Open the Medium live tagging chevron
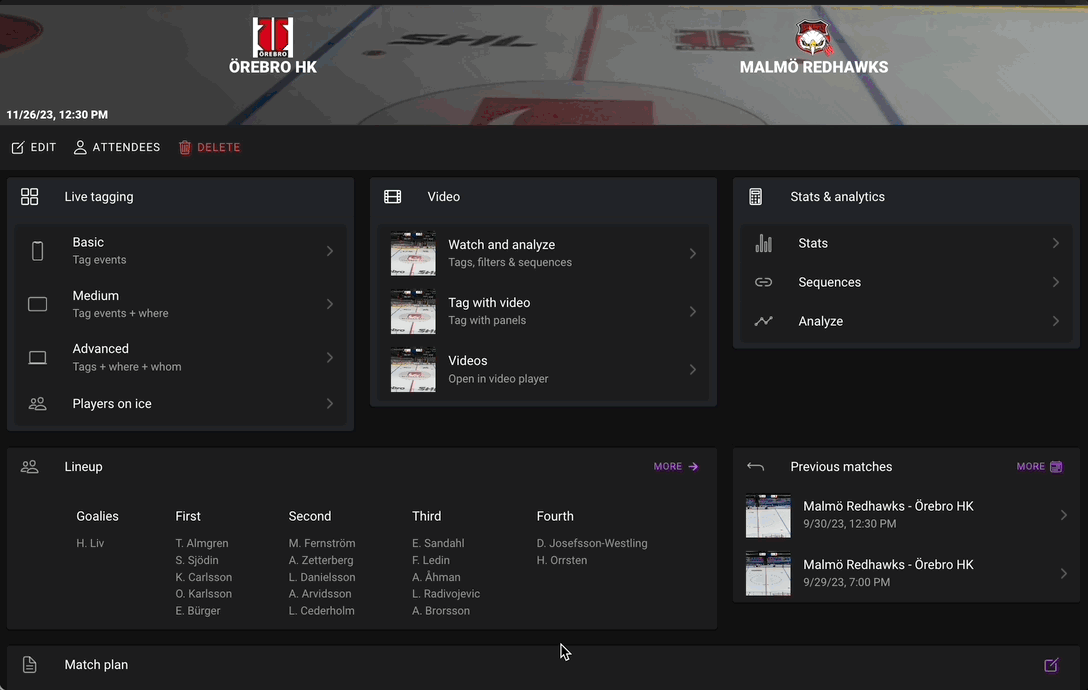This screenshot has height=690, width=1088. point(329,304)
